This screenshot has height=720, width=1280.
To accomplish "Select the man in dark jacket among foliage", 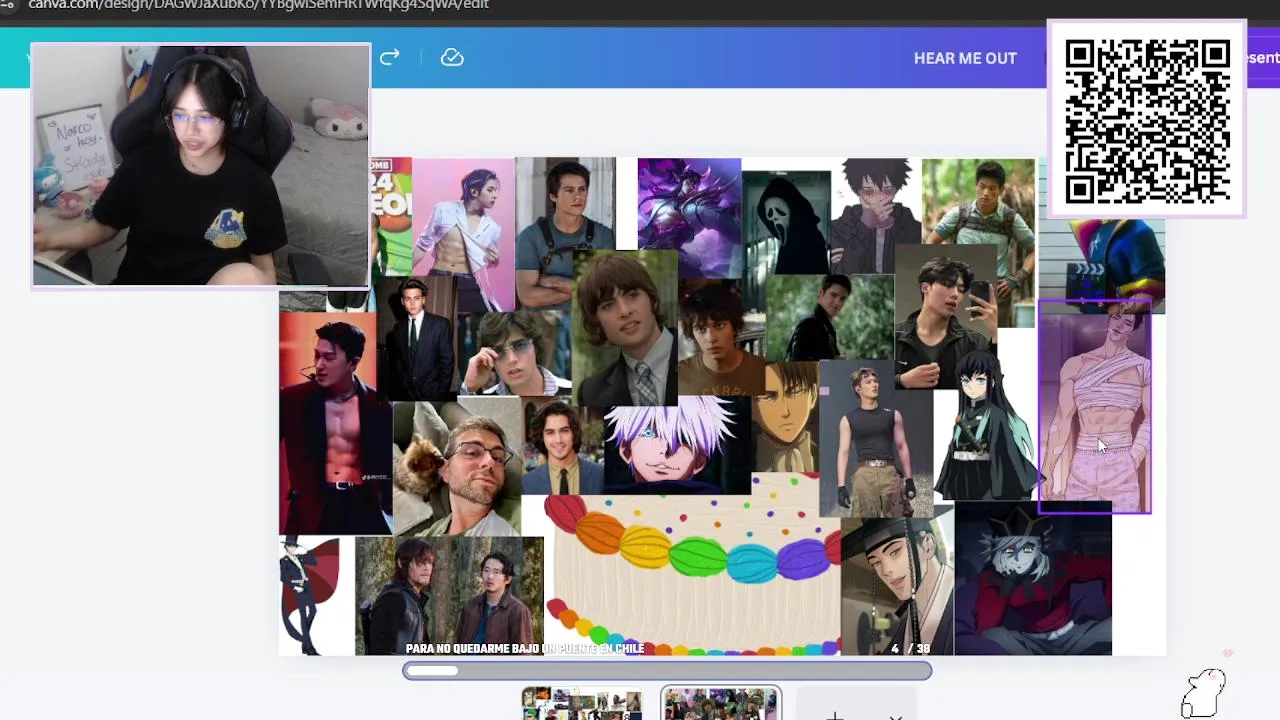I will (x=830, y=318).
